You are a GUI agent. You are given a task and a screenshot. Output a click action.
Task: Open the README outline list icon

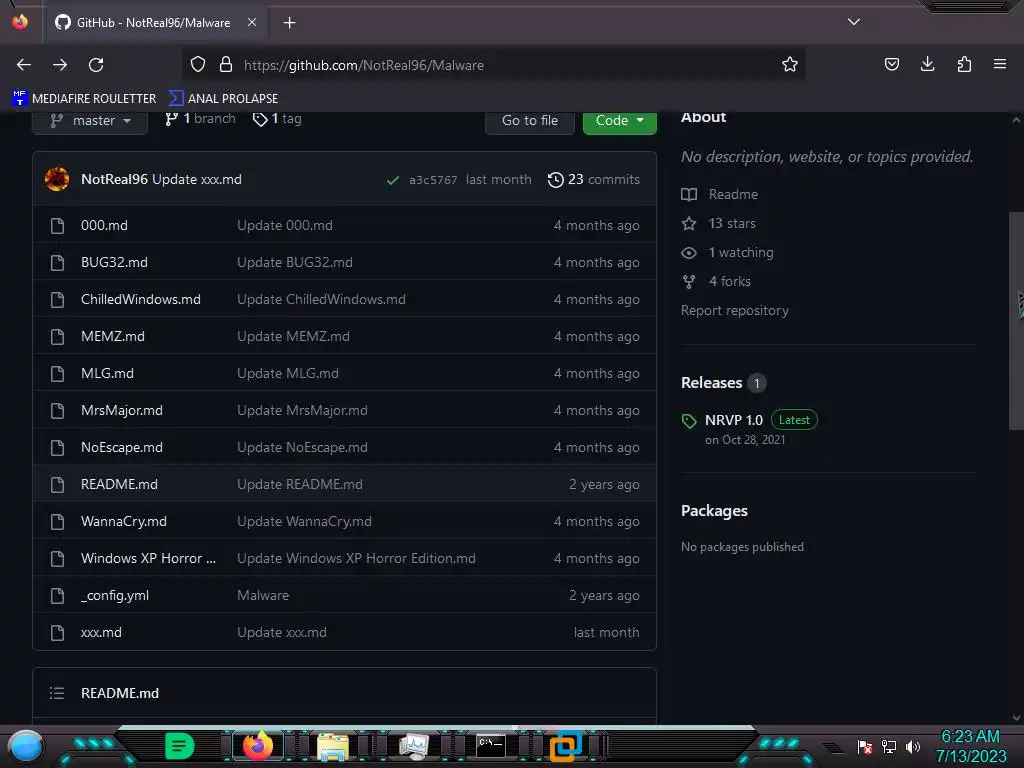tap(57, 693)
